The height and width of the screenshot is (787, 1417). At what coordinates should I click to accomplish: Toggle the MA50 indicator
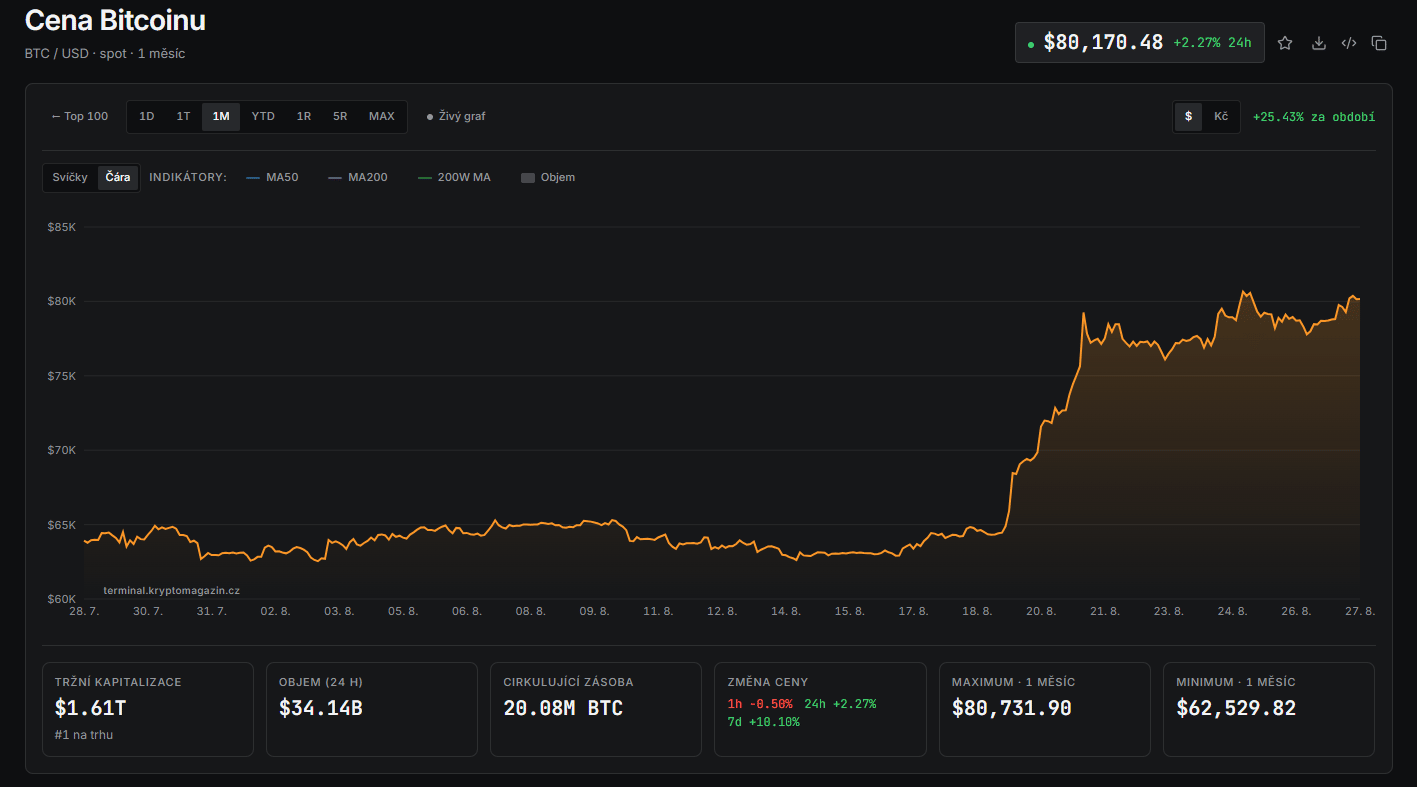(x=272, y=177)
